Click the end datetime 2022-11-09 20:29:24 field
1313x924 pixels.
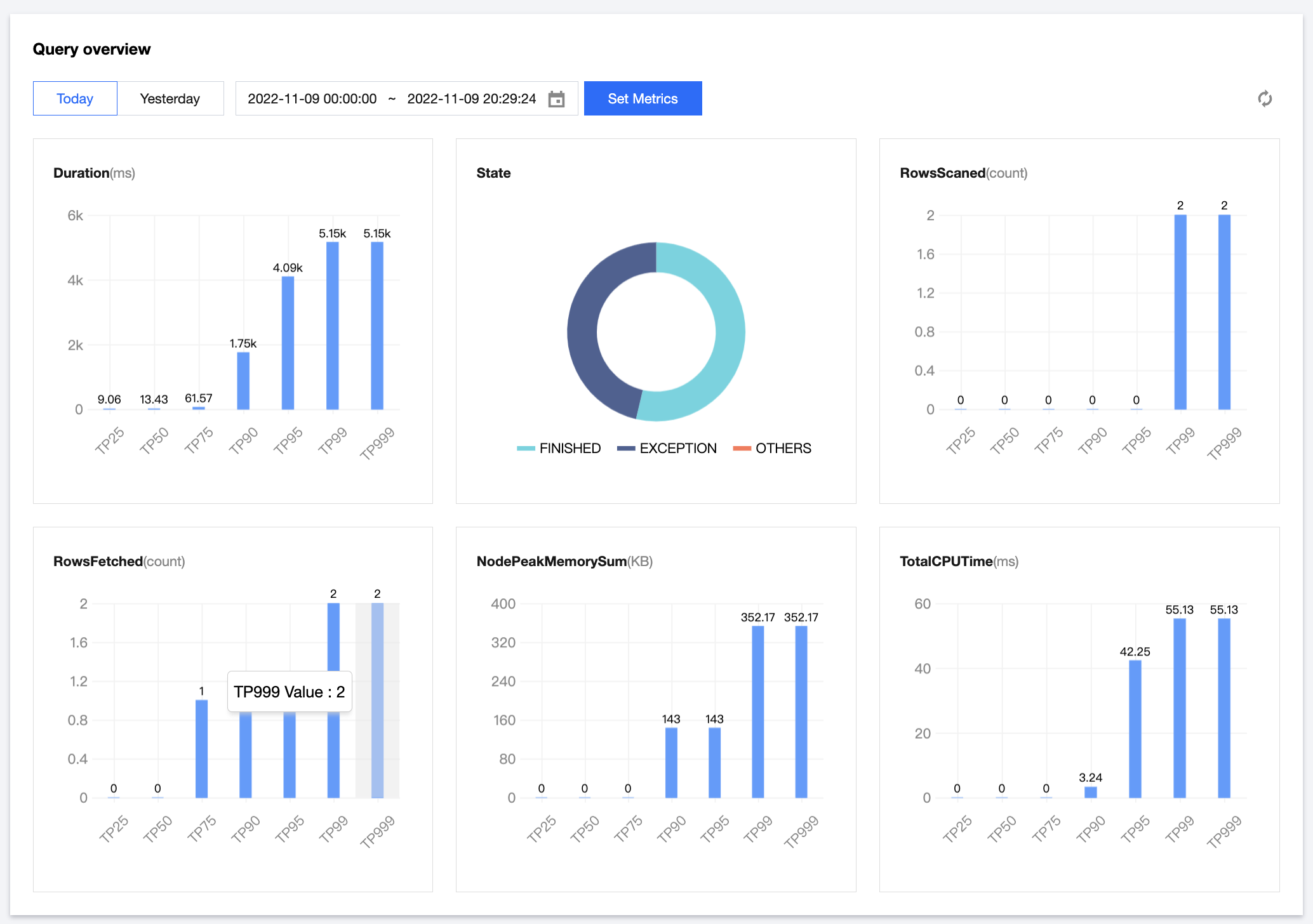pos(471,99)
